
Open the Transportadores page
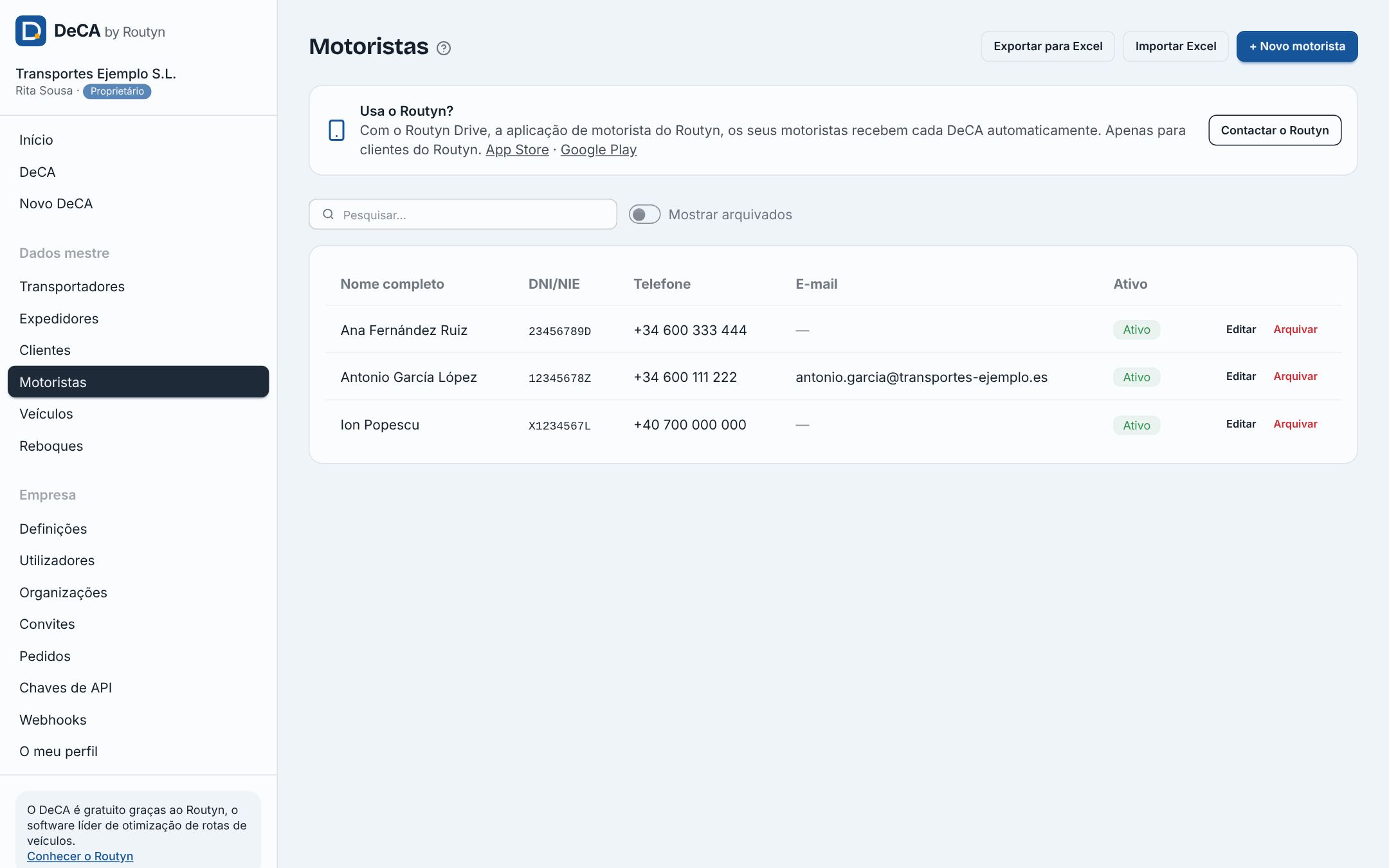(138, 287)
